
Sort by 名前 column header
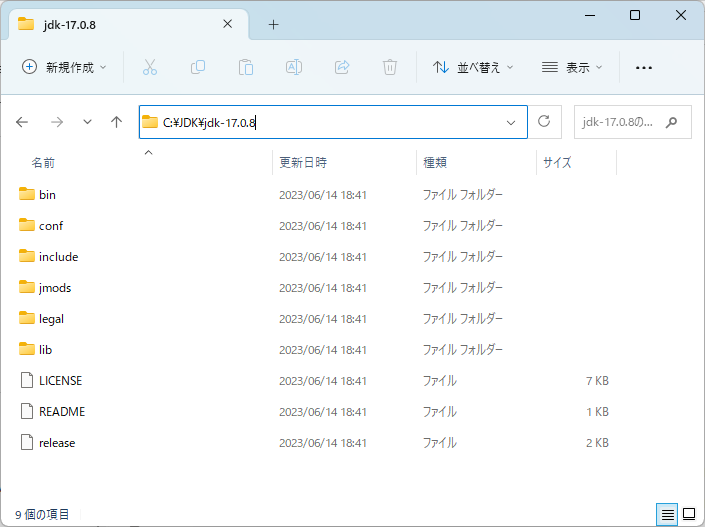coord(43,162)
